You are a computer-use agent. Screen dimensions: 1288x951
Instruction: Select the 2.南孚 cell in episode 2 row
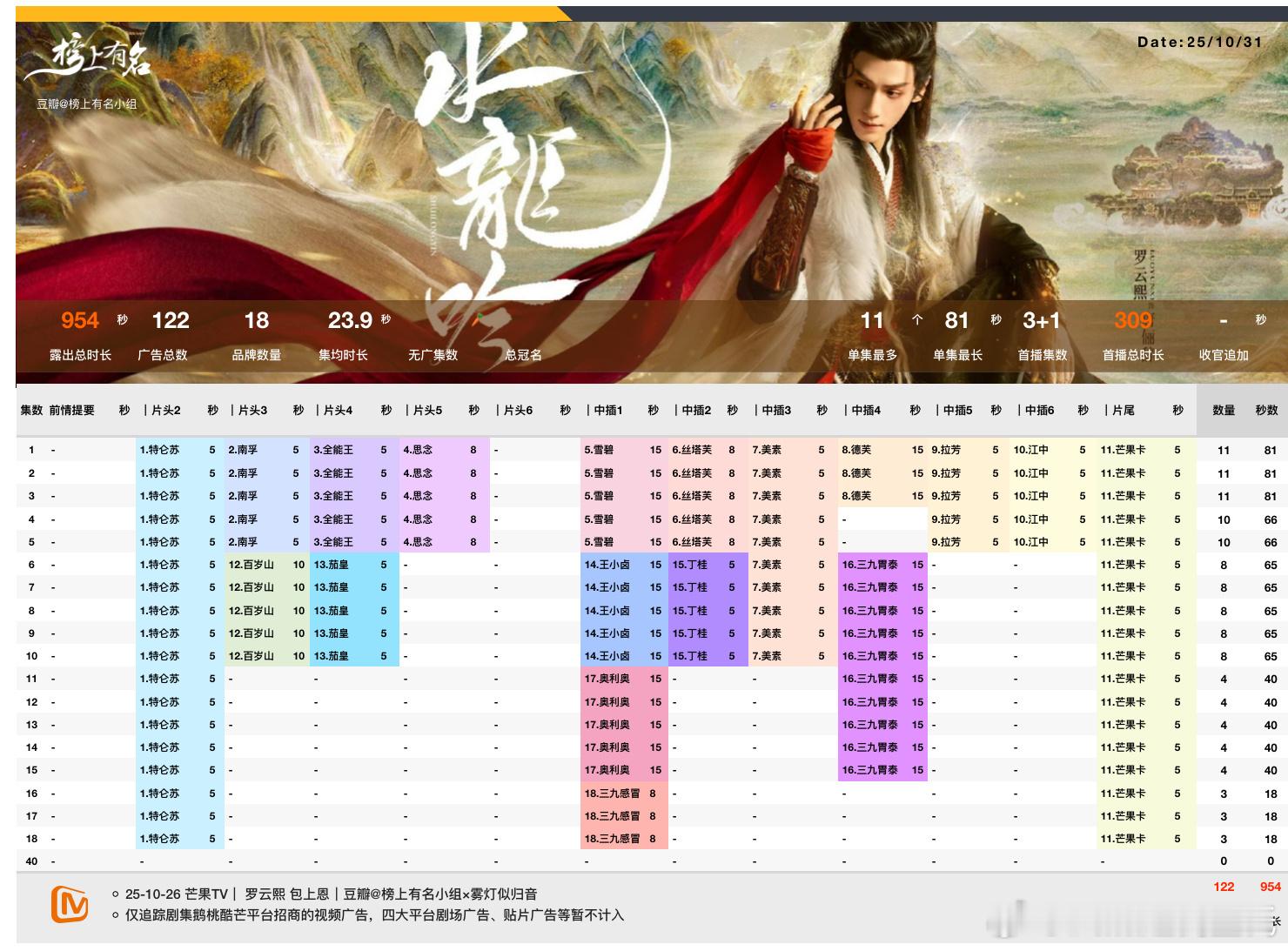pos(243,473)
